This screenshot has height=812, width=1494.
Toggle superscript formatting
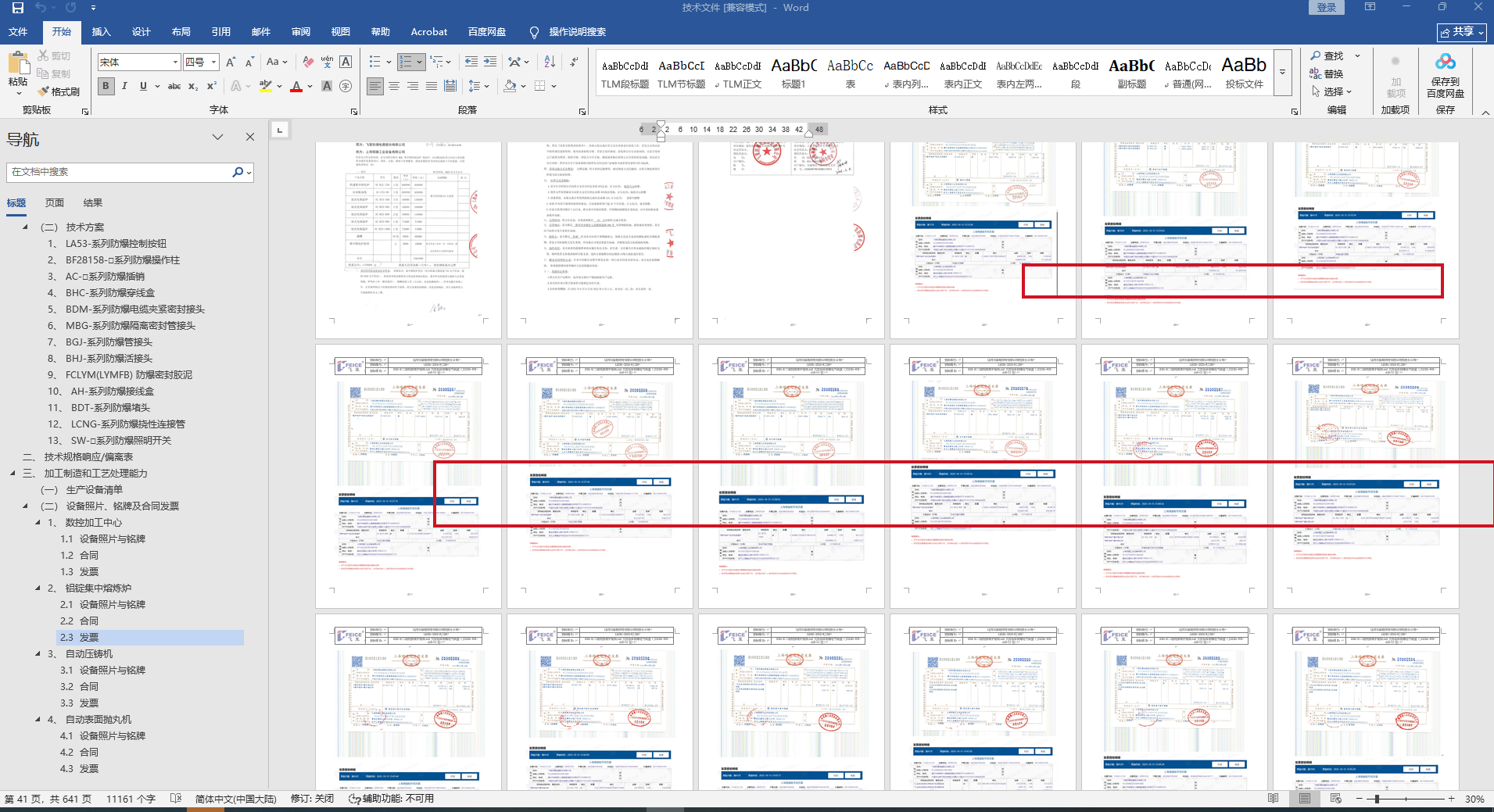[x=212, y=86]
